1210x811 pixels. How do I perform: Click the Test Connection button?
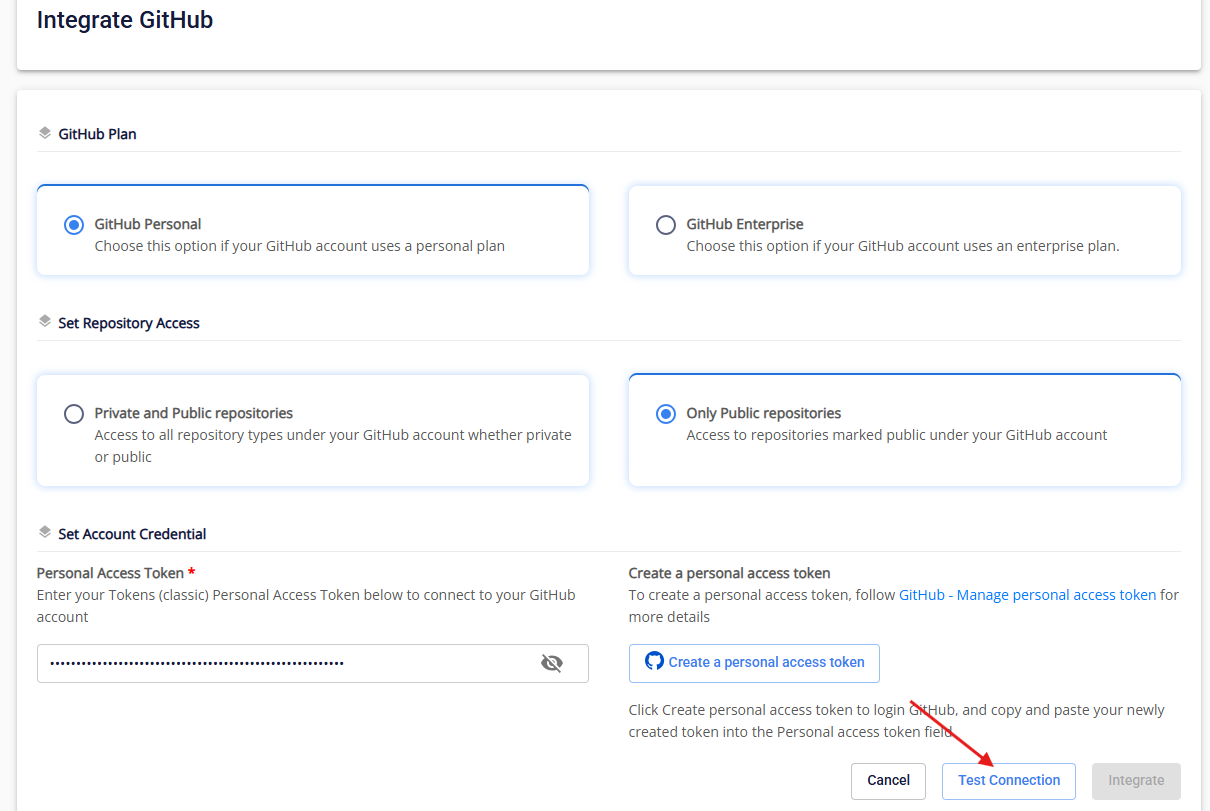[1008, 781]
